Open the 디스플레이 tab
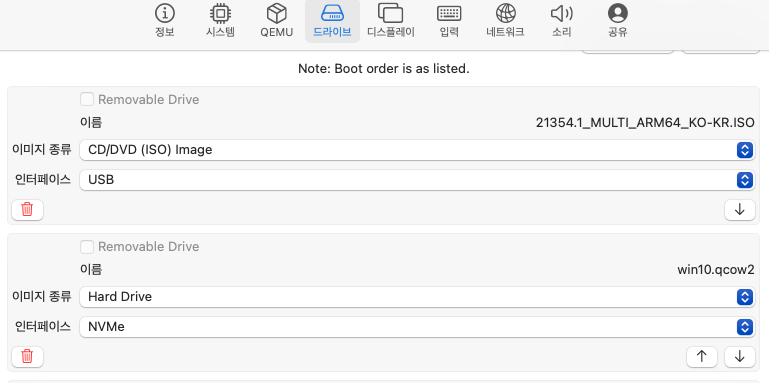769x383 pixels. click(391, 21)
